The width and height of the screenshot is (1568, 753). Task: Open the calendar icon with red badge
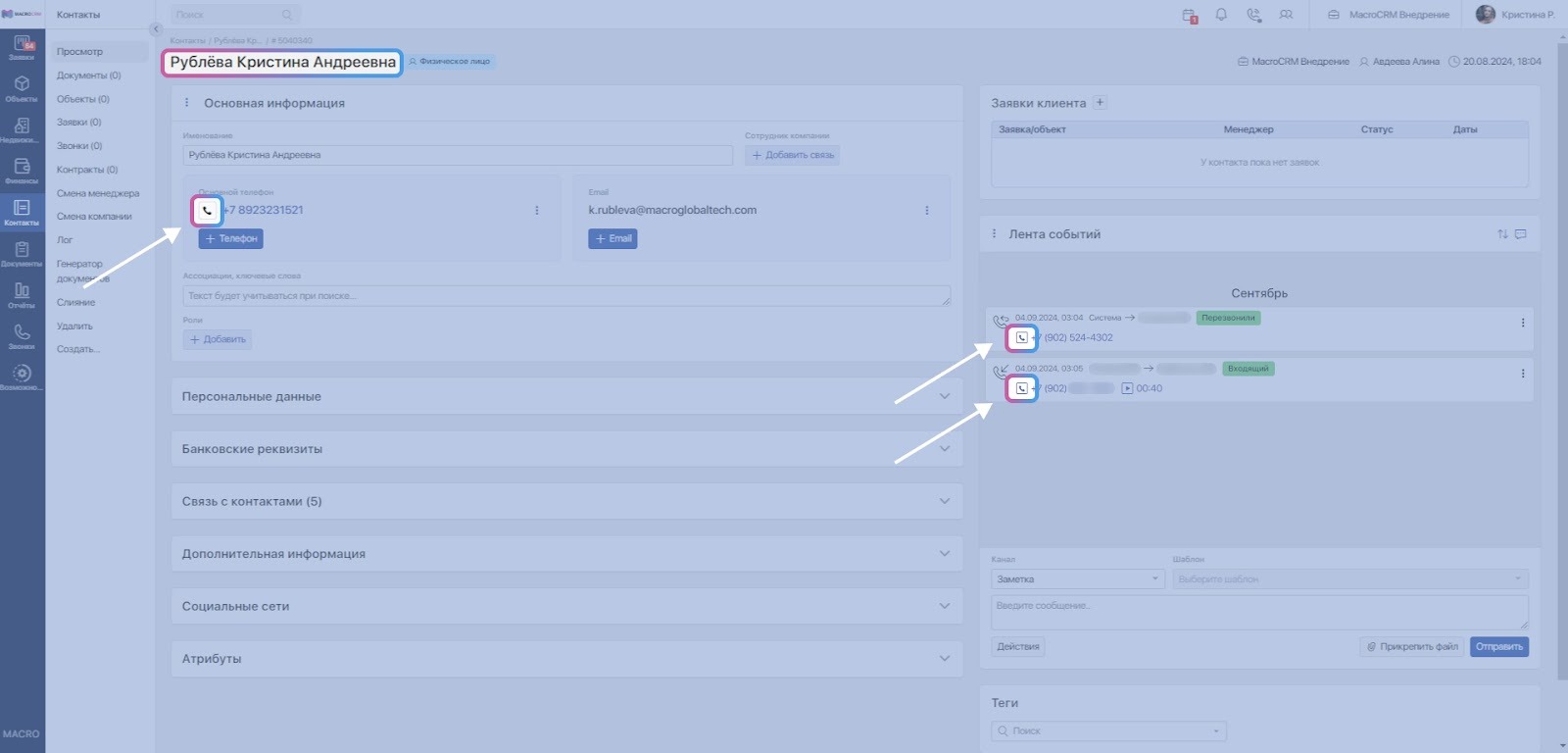pos(1189,15)
